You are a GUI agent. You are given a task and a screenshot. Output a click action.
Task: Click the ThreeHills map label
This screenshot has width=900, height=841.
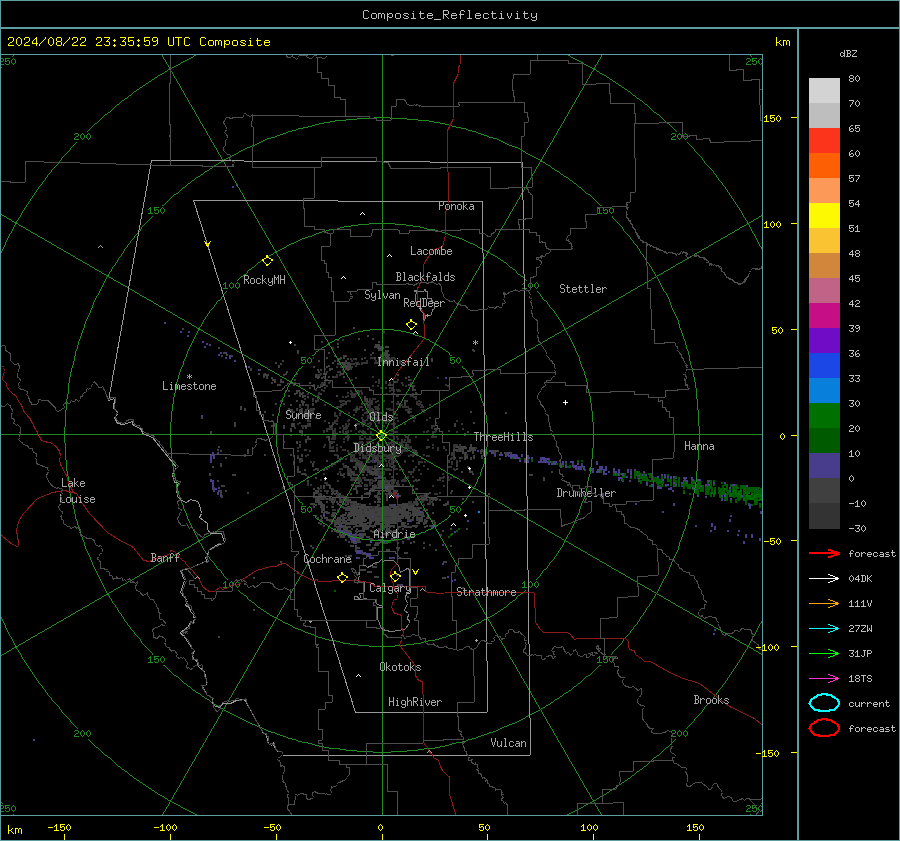tap(503, 437)
